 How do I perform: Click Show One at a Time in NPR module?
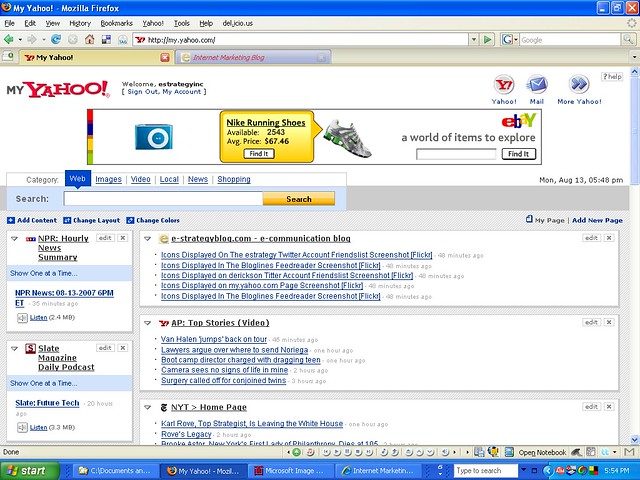[x=44, y=273]
